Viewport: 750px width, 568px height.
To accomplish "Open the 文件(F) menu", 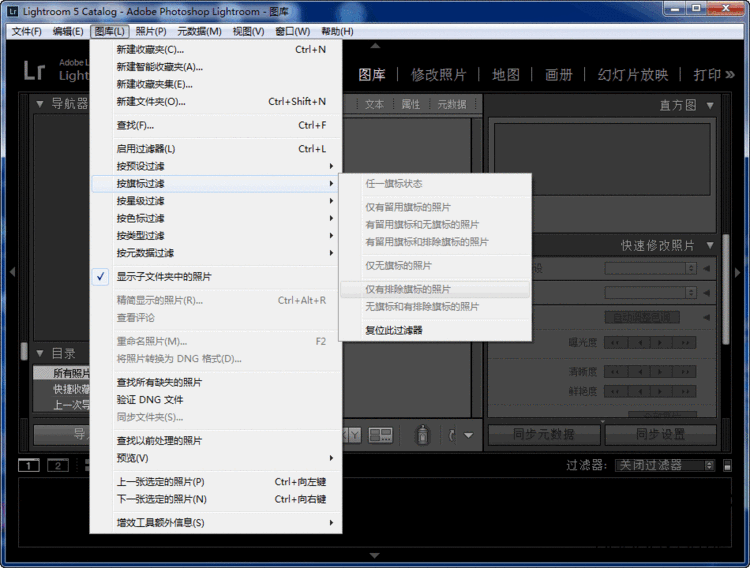I will click(x=27, y=32).
